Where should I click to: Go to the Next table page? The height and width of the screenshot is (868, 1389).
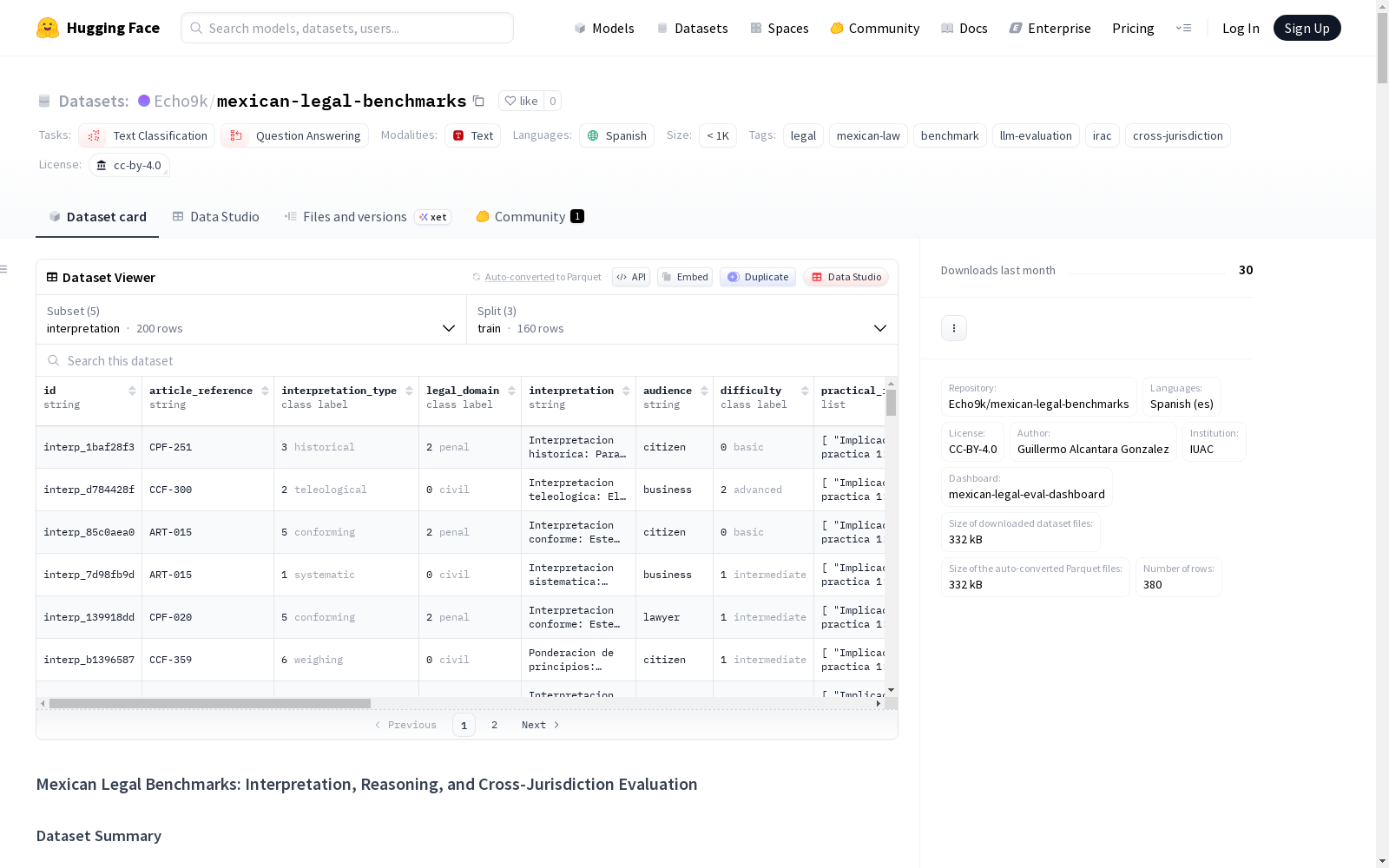point(540,725)
